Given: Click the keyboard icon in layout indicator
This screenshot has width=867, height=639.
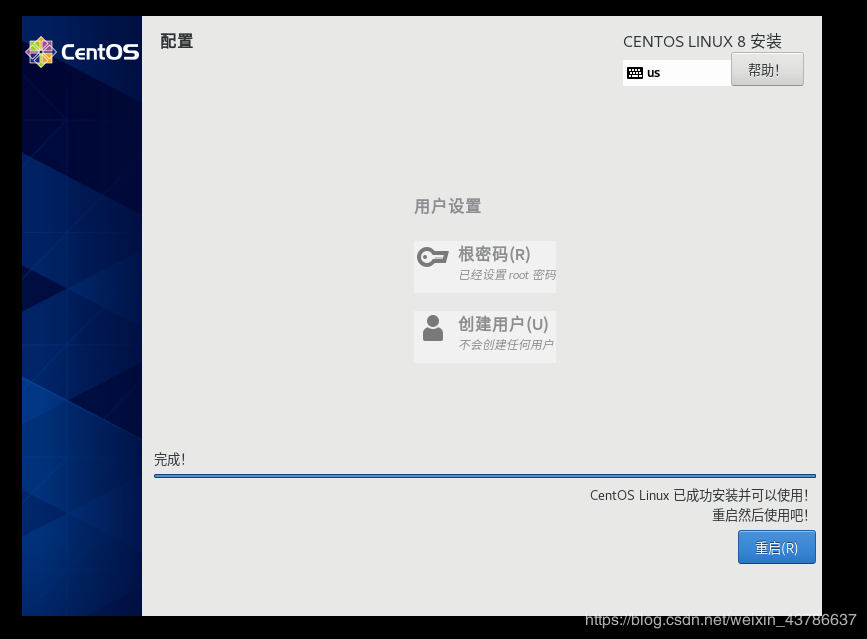Looking at the screenshot, I should coord(634,72).
